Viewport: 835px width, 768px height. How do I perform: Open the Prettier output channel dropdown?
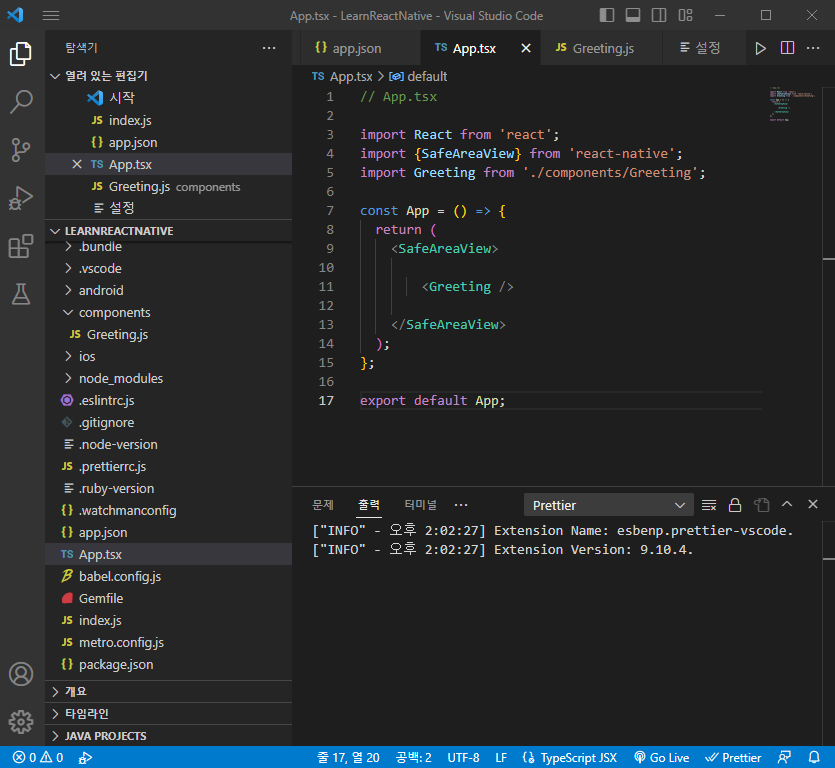pos(609,505)
